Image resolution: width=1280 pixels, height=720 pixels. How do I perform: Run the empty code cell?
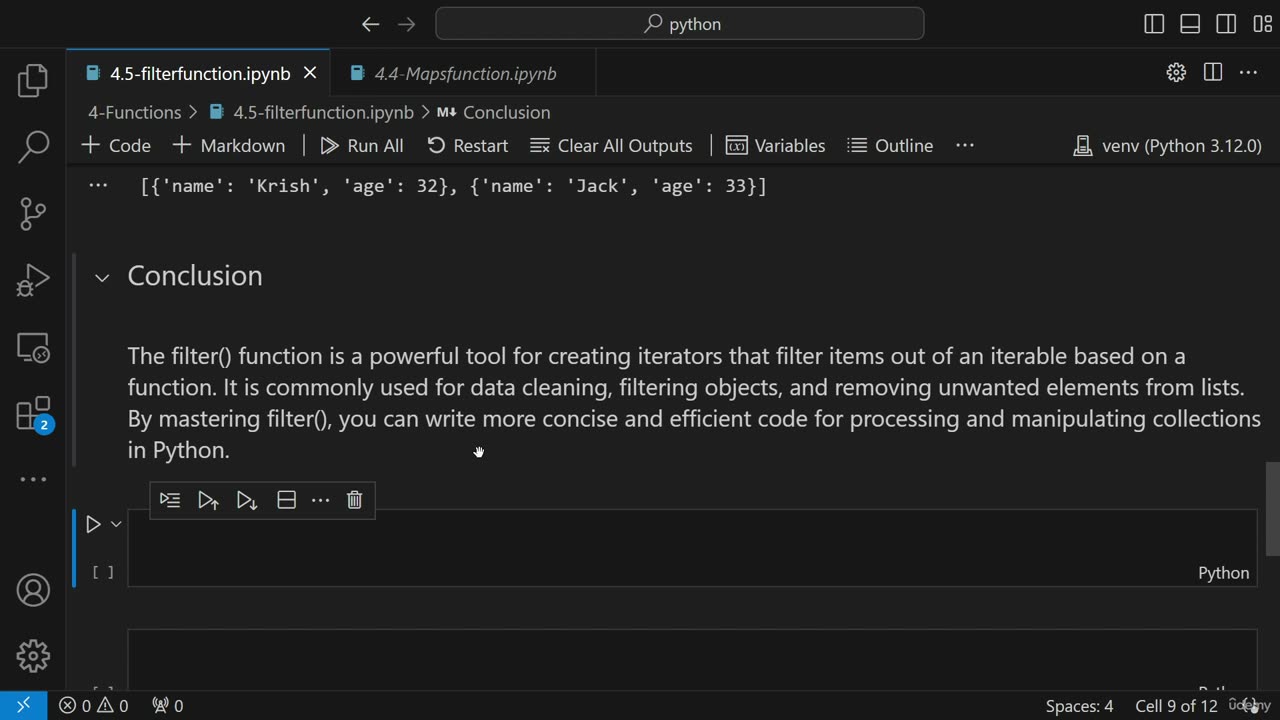click(x=93, y=524)
